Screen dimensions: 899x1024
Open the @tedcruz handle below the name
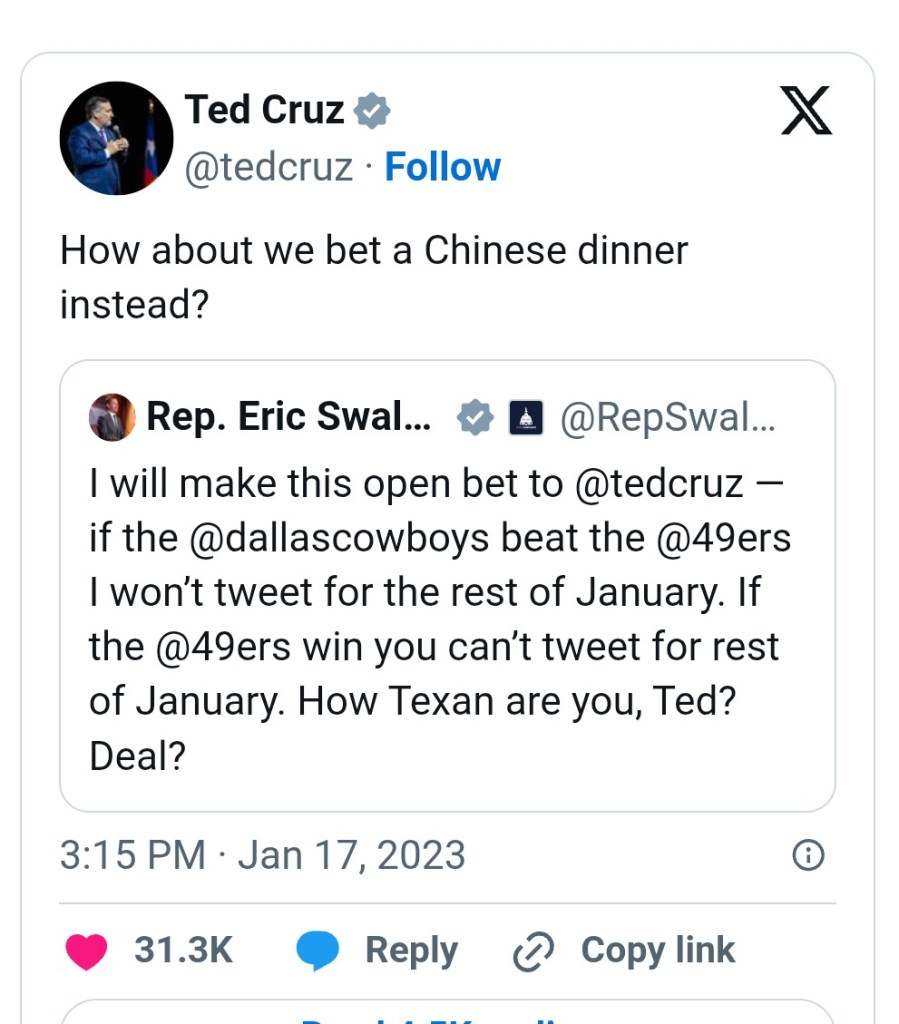tap(268, 167)
